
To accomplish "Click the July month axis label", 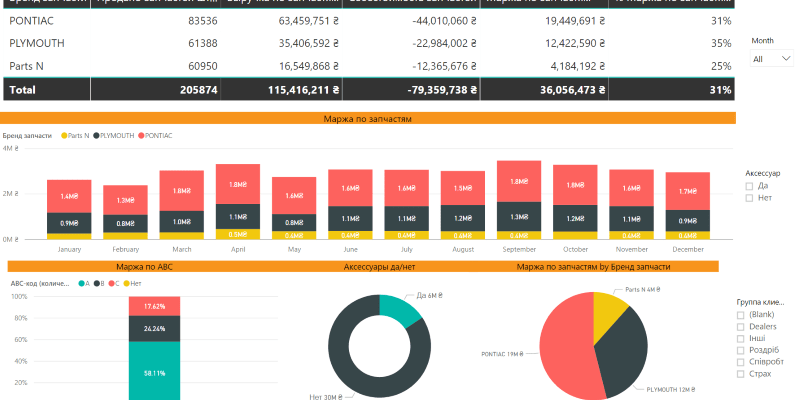I will click(407, 249).
